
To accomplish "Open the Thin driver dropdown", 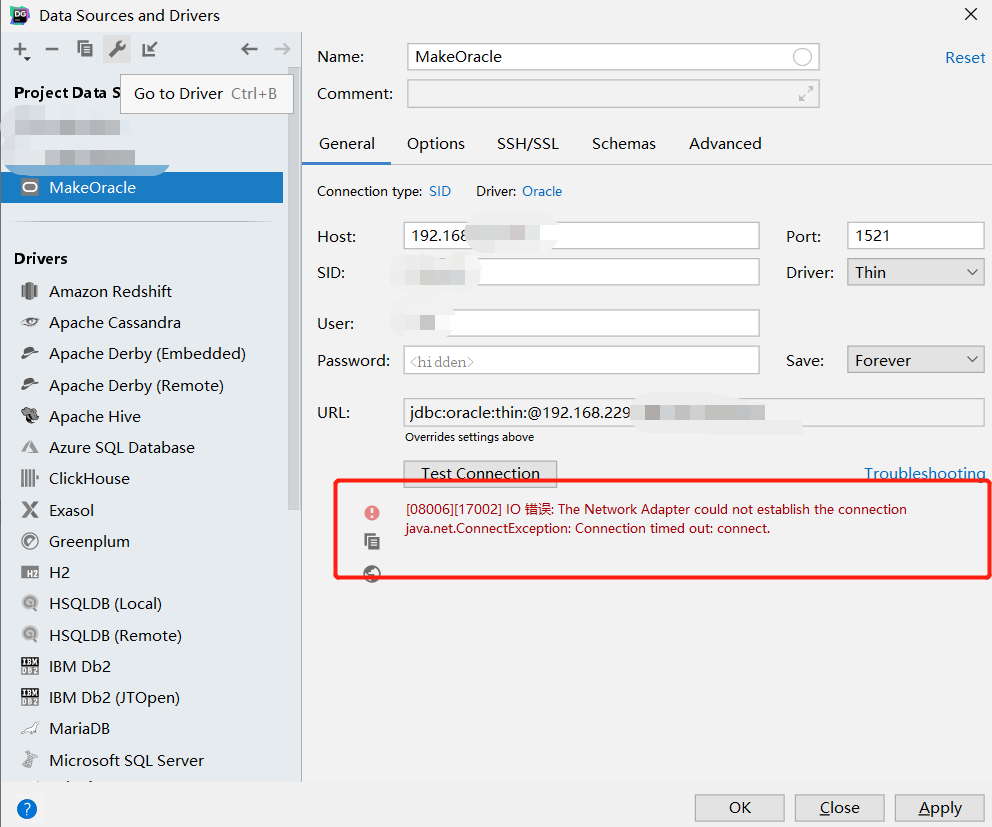I will point(915,272).
